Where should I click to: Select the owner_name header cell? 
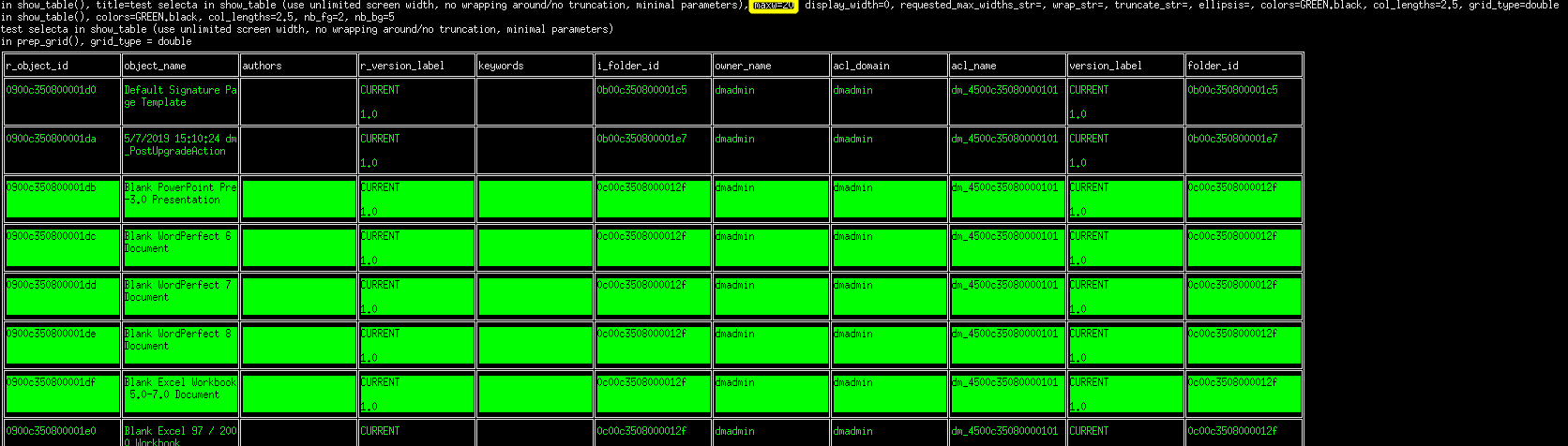pos(772,66)
